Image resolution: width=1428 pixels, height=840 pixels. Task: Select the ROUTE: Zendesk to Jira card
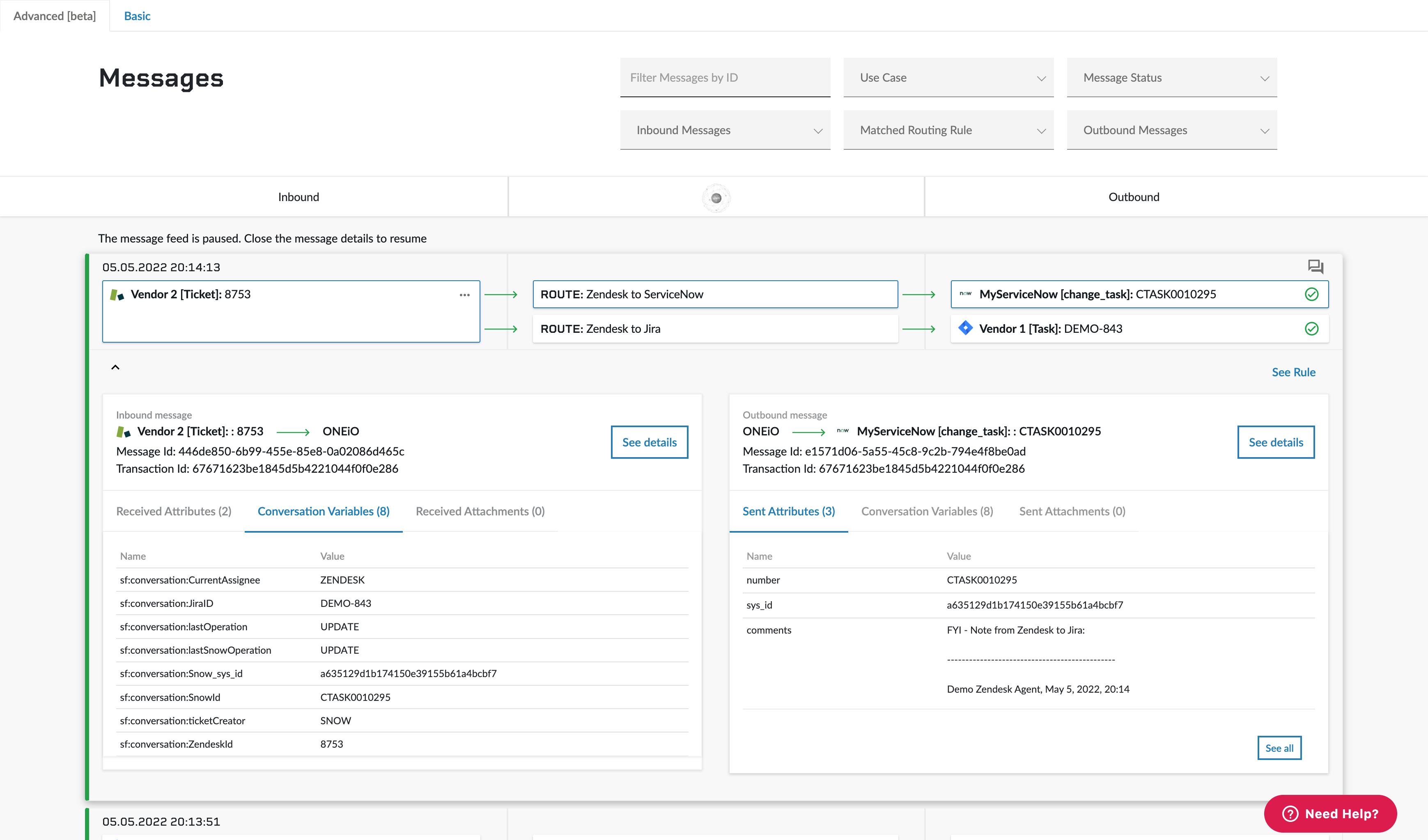[715, 329]
